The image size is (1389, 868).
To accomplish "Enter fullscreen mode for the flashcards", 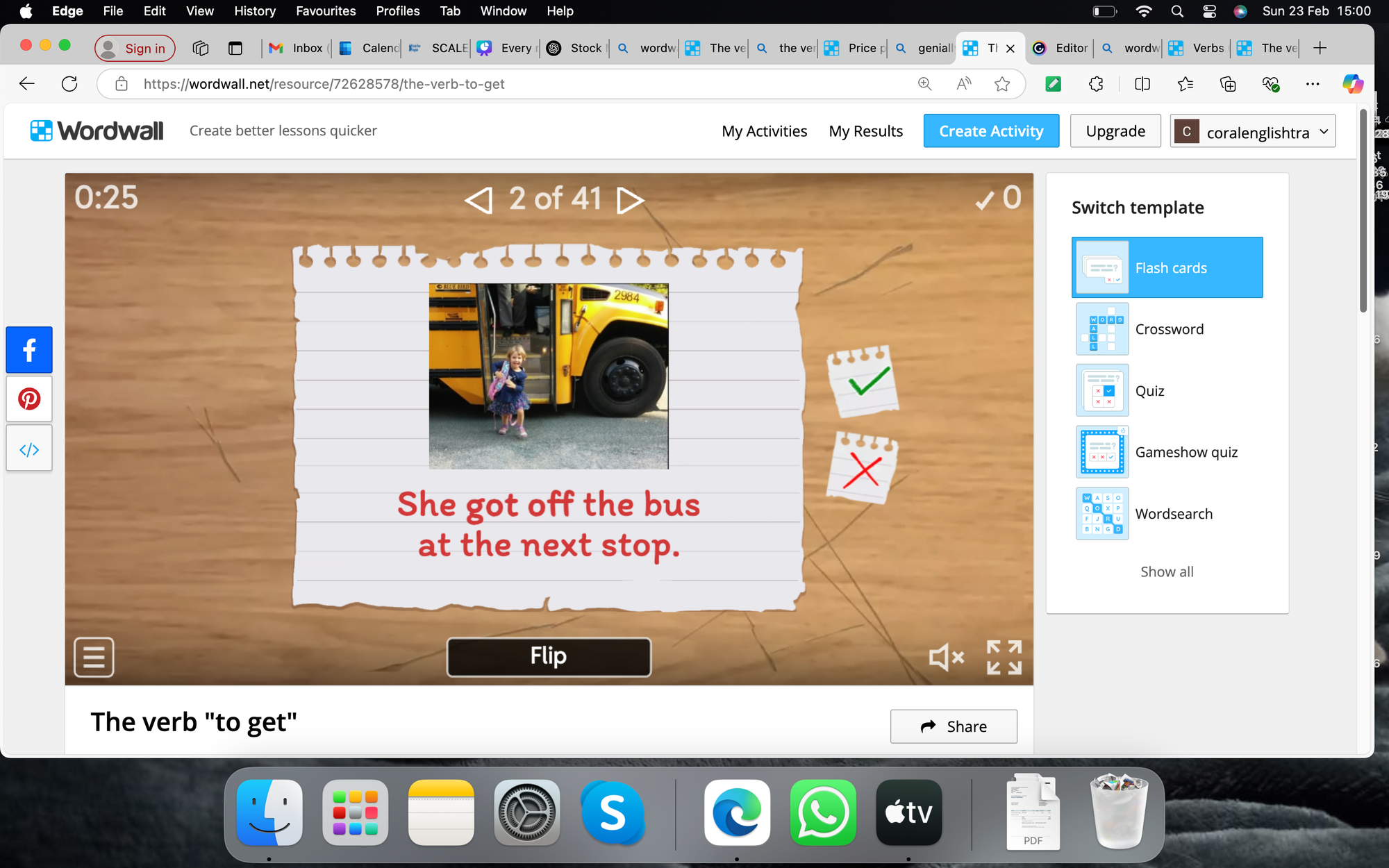I will (1004, 657).
